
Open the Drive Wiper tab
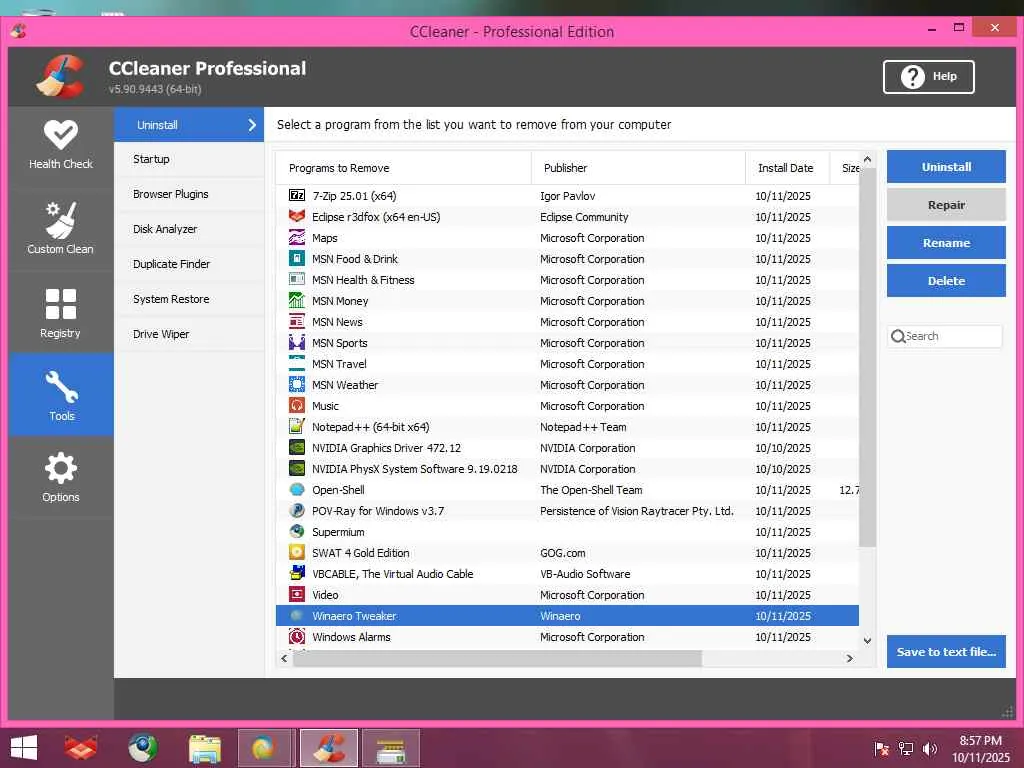(x=189, y=334)
